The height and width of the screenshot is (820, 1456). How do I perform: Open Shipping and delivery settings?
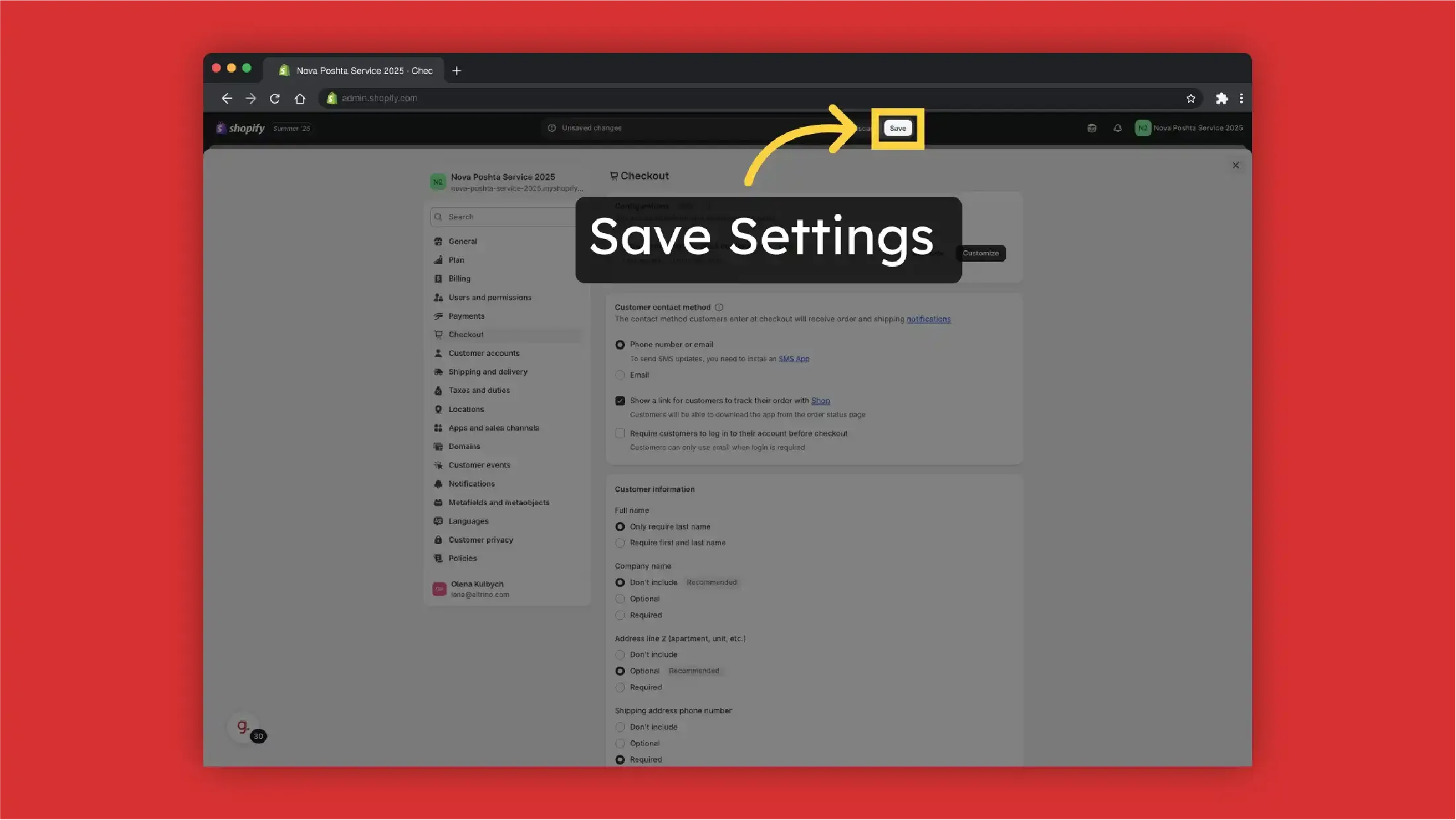[x=487, y=372]
